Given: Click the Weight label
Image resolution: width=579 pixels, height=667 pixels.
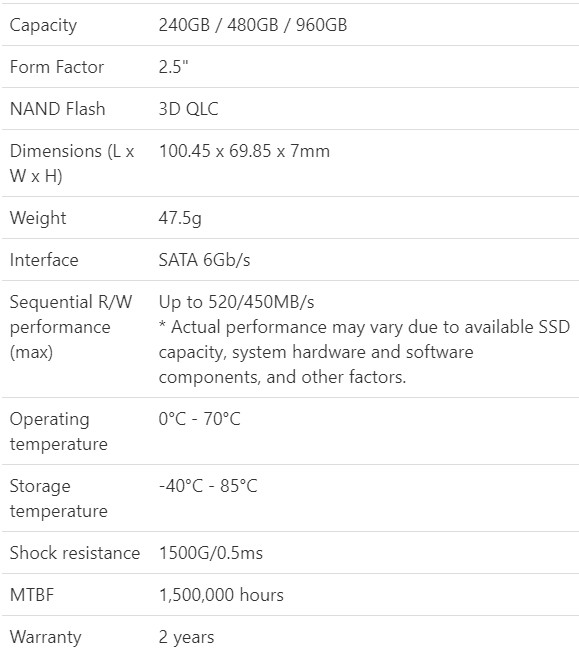Looking at the screenshot, I should [38, 218].
